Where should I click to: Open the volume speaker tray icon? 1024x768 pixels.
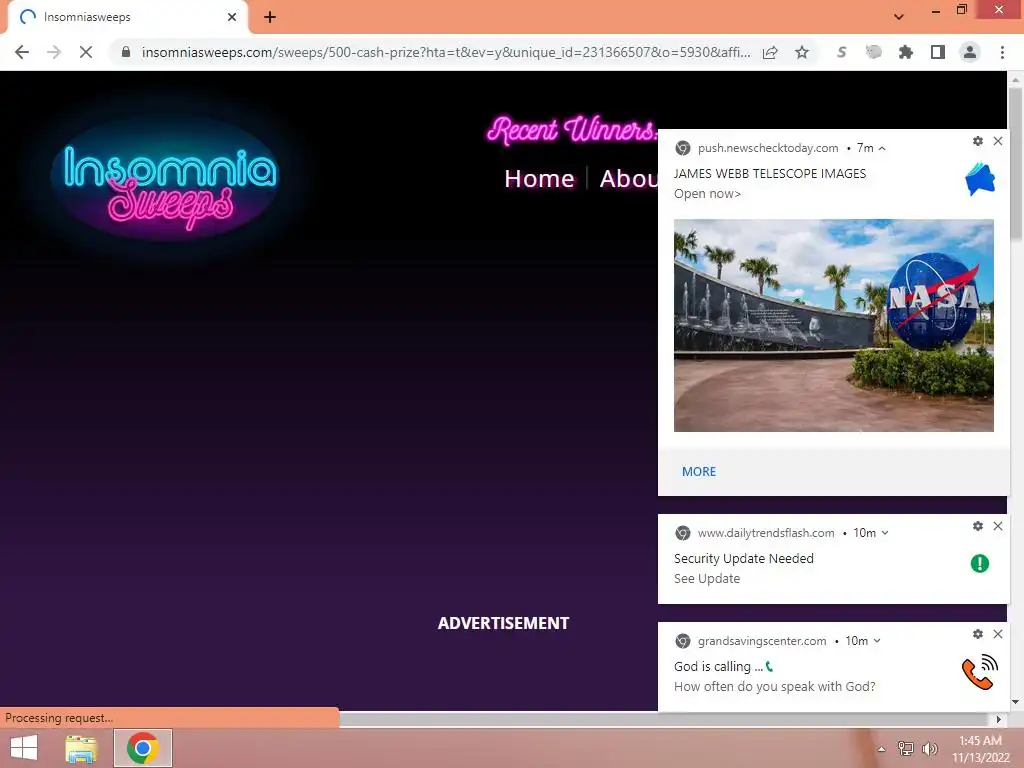[929, 749]
